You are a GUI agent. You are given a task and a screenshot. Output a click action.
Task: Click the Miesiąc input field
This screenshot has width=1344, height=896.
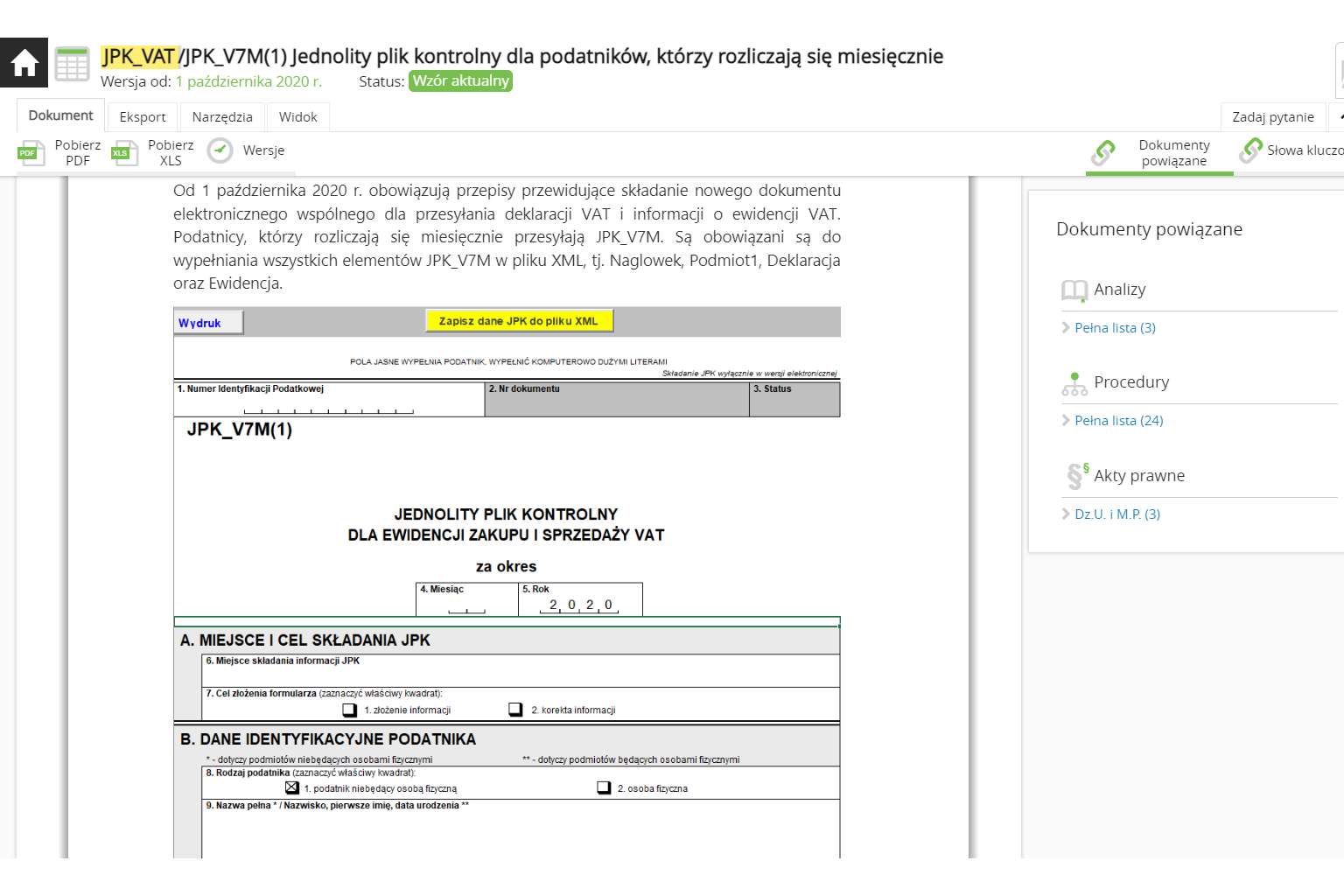(x=466, y=605)
